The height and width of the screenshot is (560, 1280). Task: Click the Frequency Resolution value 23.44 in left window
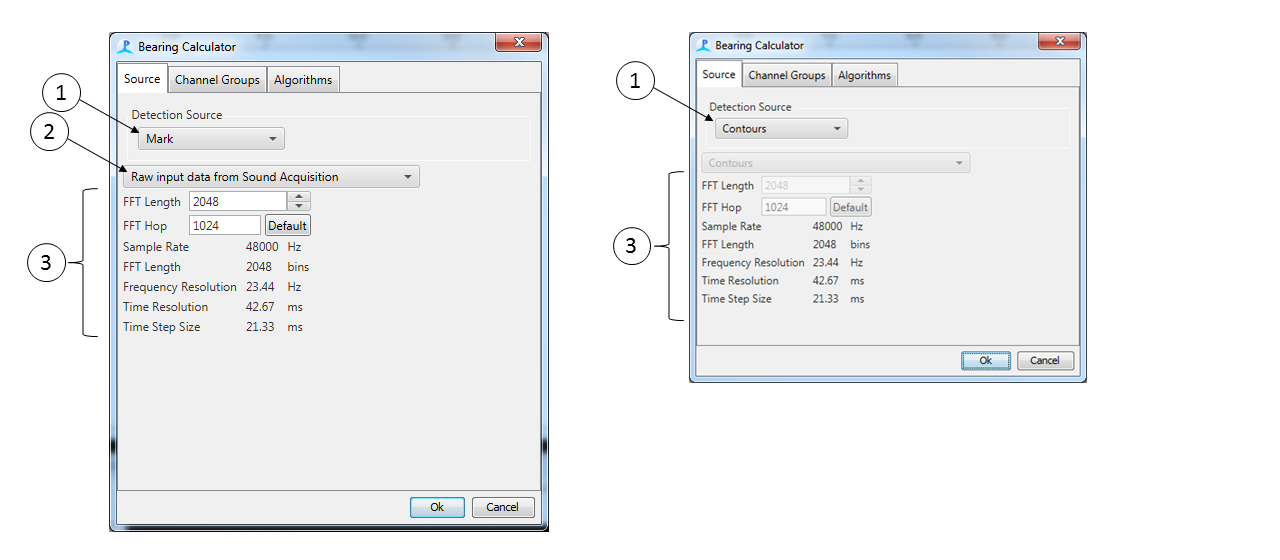(260, 287)
